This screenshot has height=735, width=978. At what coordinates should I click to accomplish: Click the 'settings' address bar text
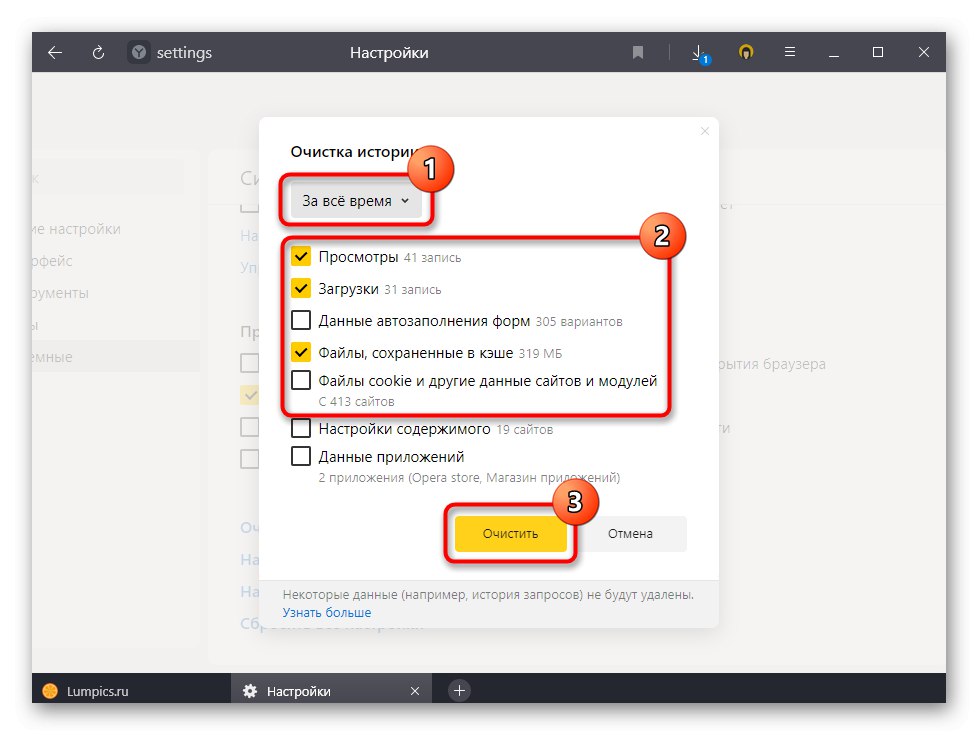coord(184,53)
